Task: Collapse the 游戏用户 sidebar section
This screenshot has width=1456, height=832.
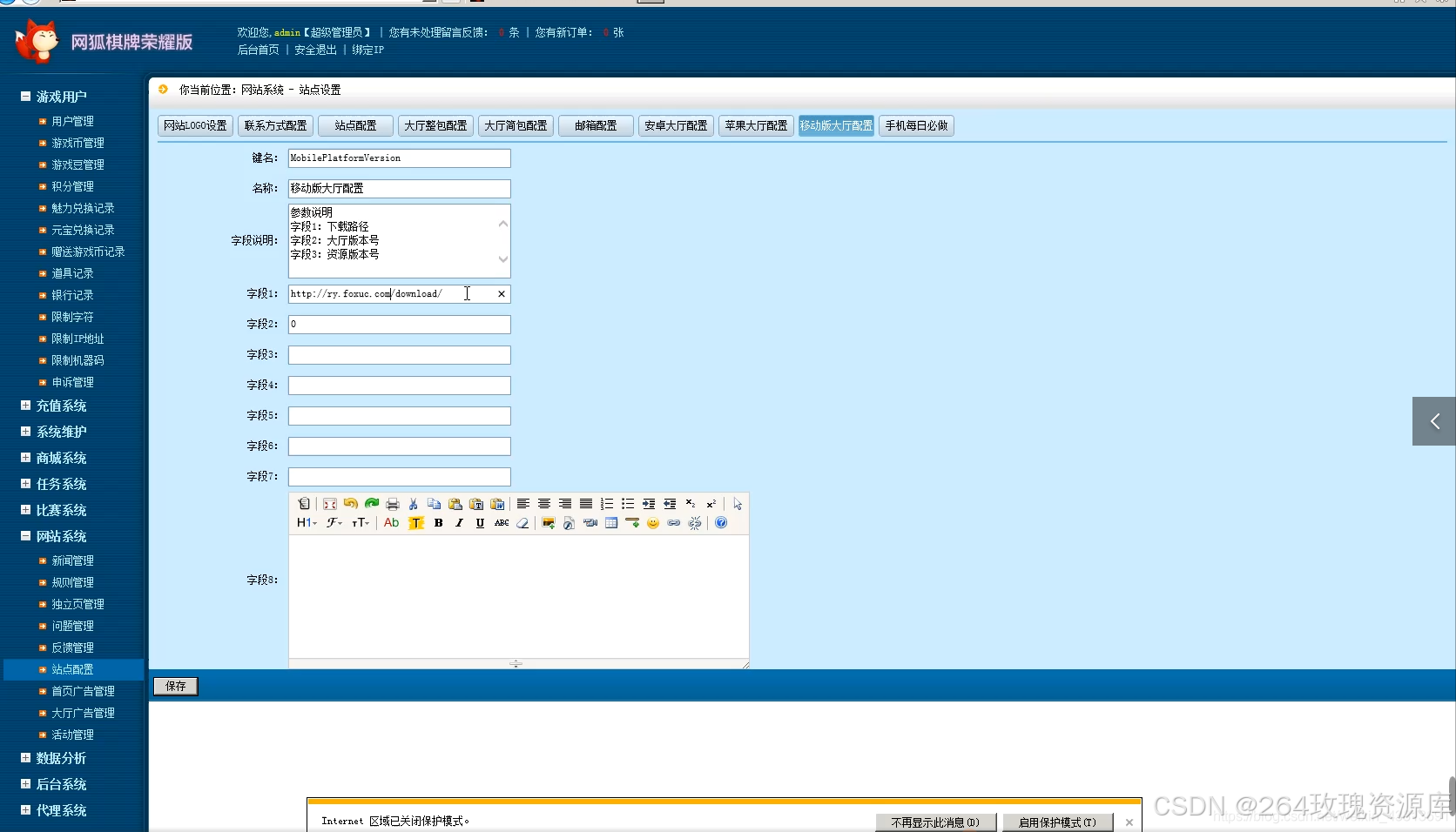Action: [x=25, y=97]
